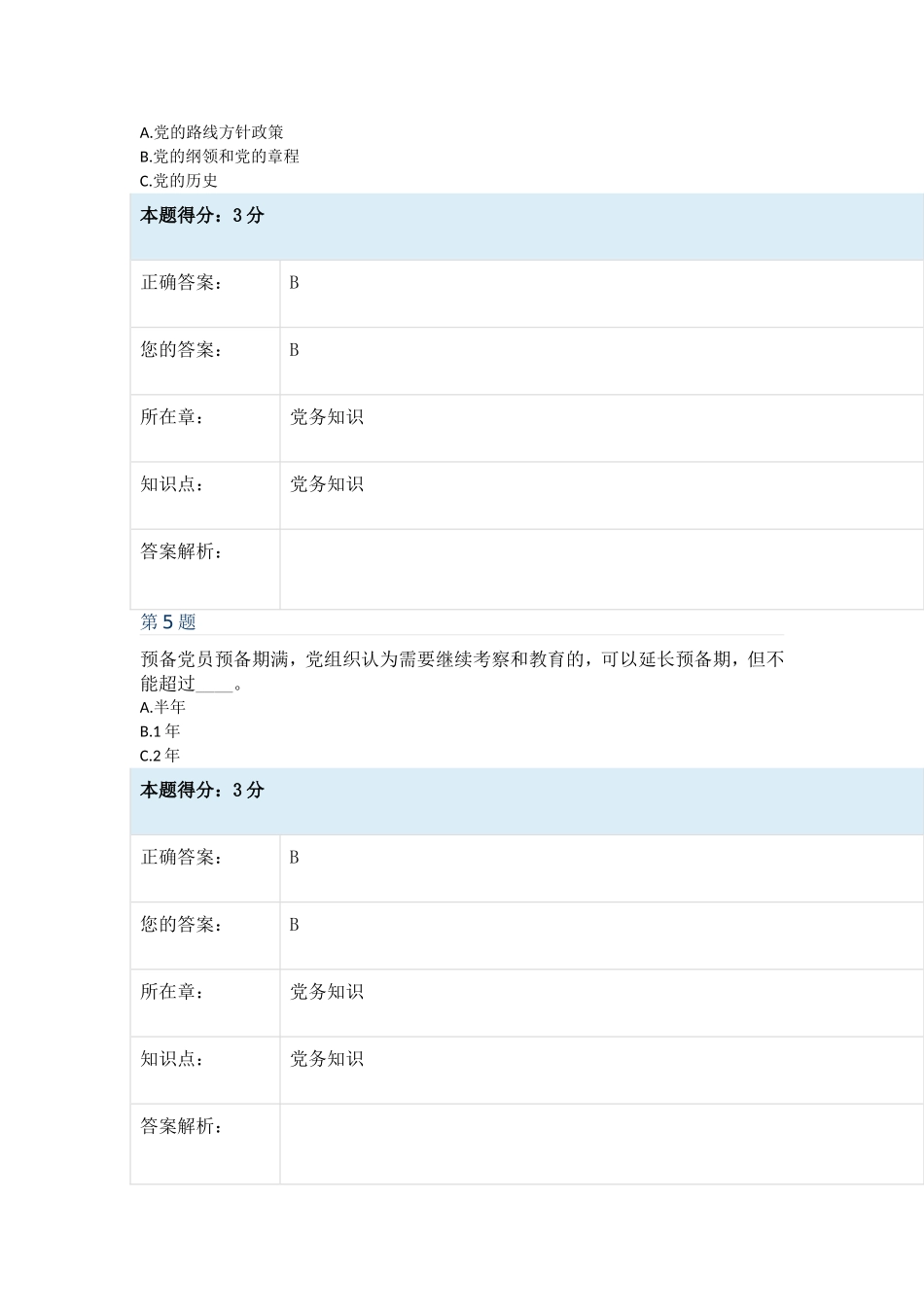Screen dimensions: 924x1307
Task: Click 知识点 label under question 5
Action: click(x=172, y=1059)
